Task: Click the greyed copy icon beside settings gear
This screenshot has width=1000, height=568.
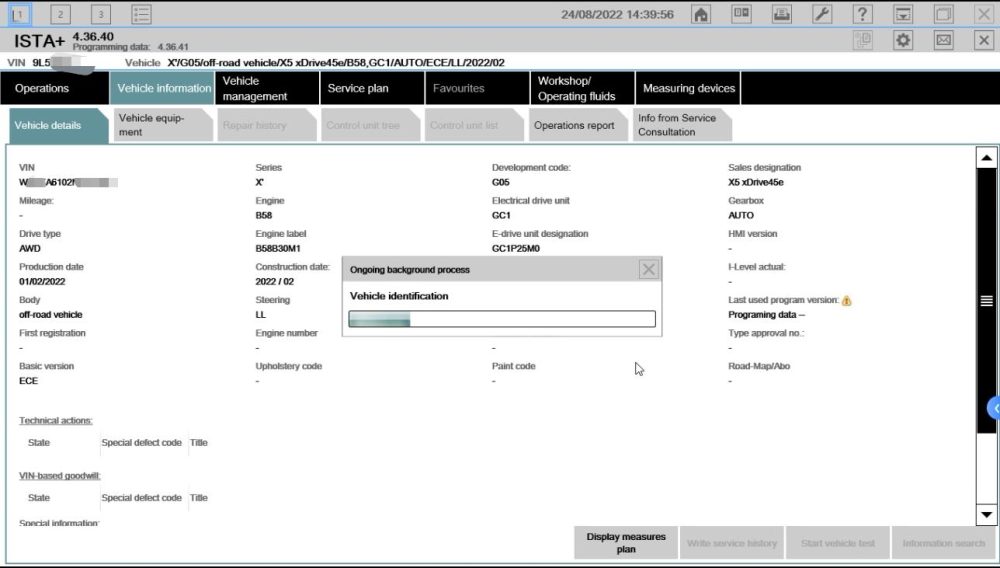Action: point(862,40)
